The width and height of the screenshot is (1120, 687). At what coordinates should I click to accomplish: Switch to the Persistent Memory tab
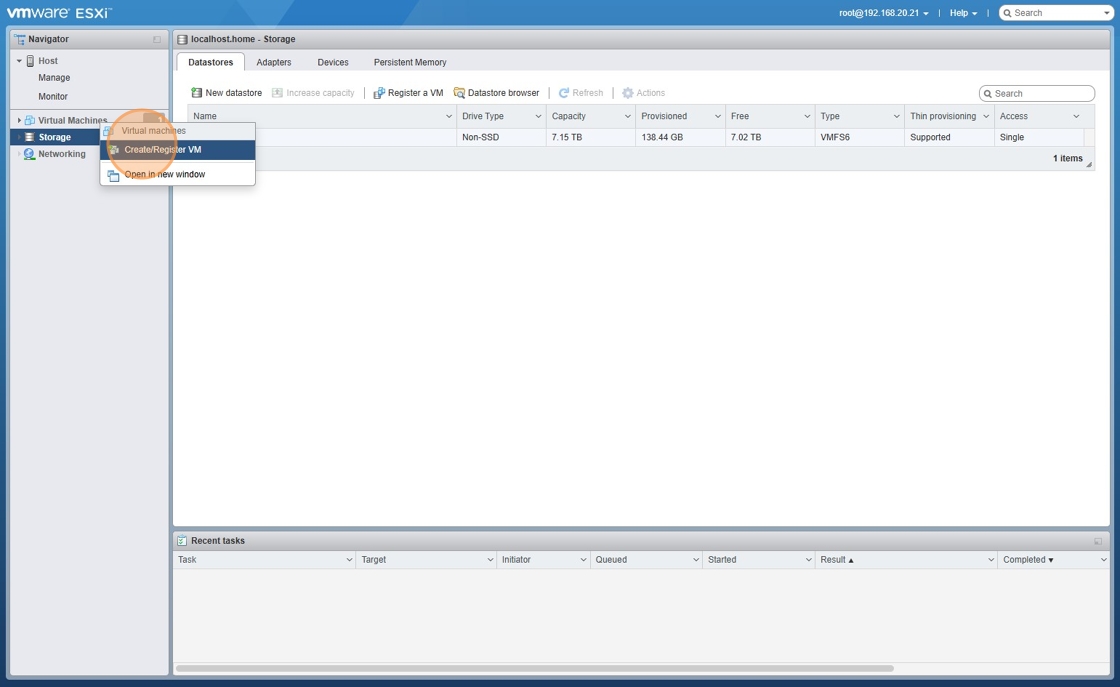click(410, 62)
